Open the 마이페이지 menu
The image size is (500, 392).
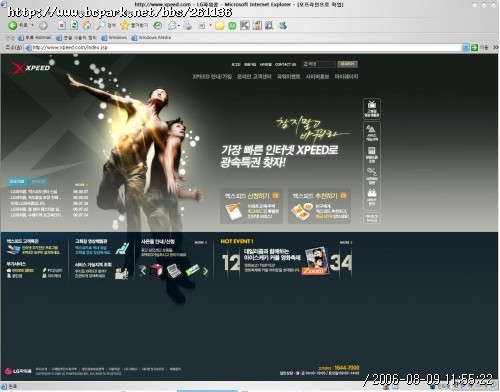(346, 77)
